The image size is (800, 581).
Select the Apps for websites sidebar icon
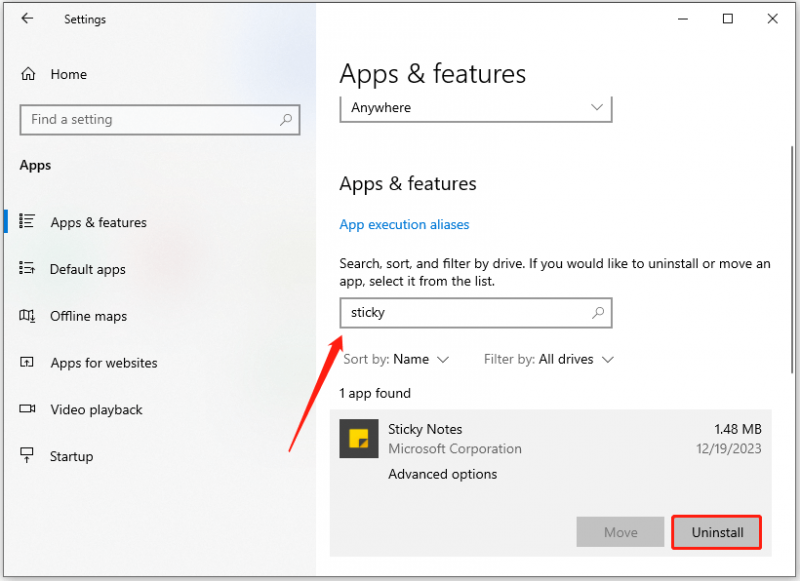27,362
